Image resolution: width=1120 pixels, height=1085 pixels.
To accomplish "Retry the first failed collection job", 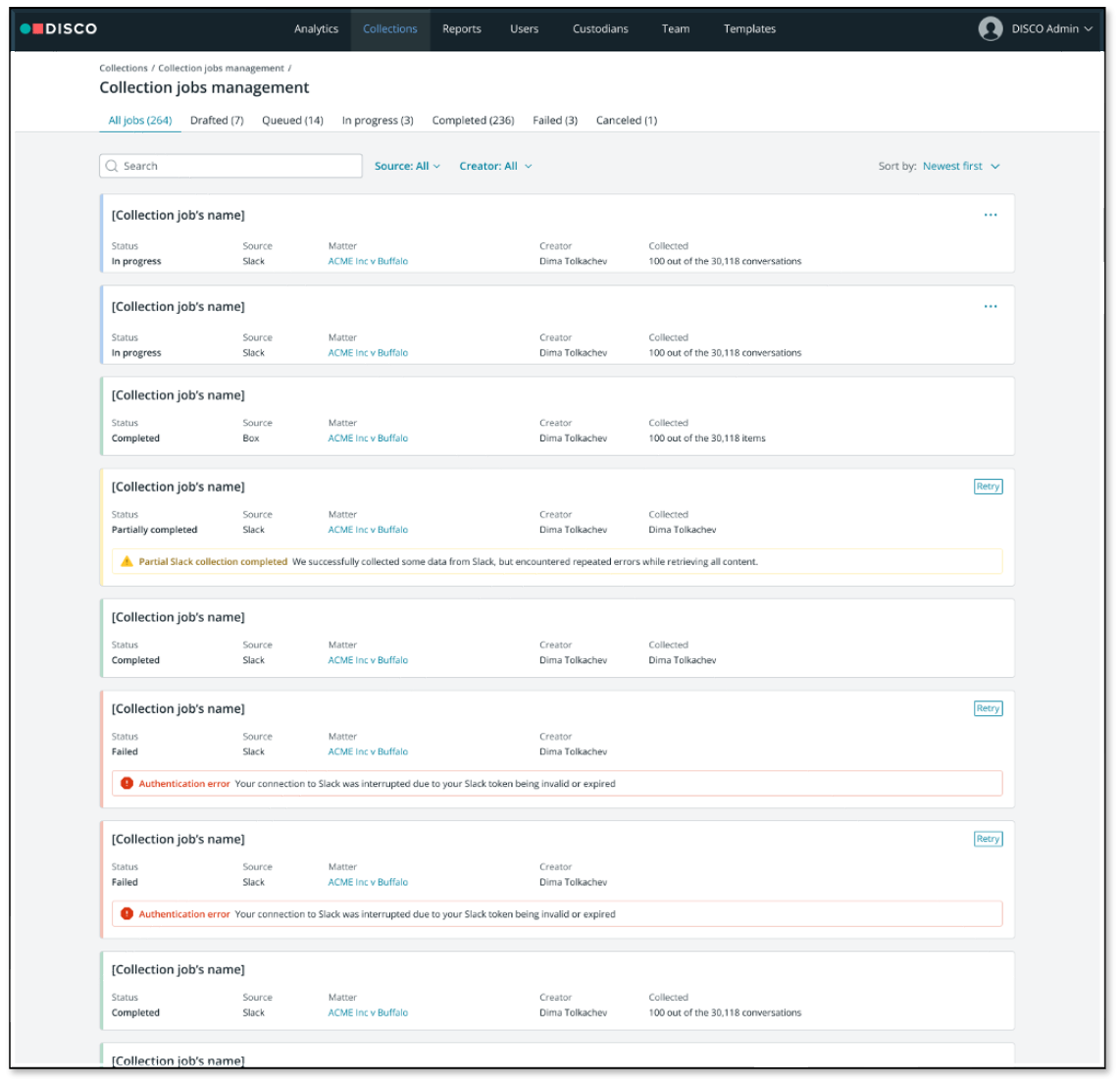I will pyautogui.click(x=988, y=708).
